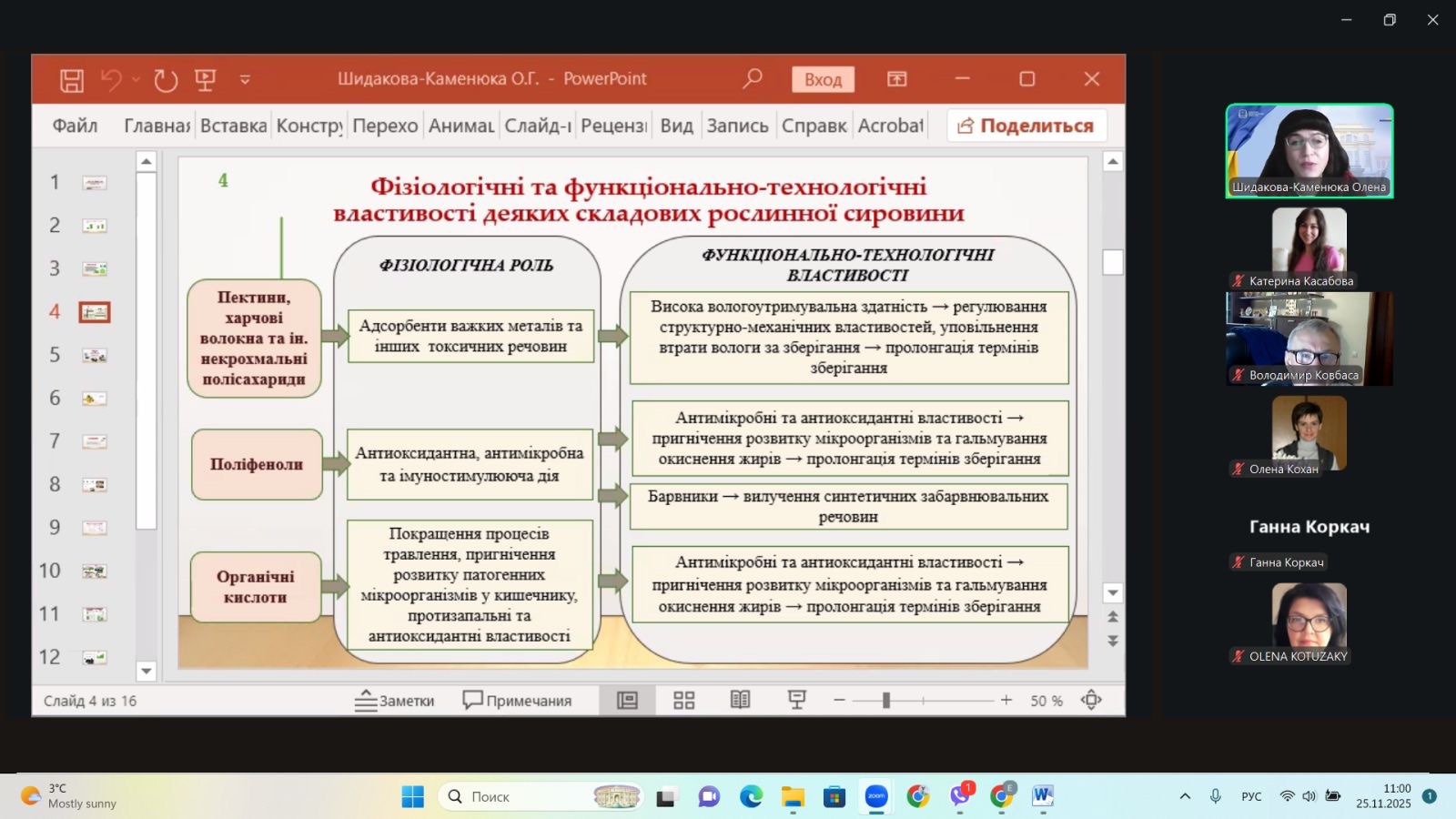This screenshot has width=1456, height=819.
Task: Click the Поделиться share button
Action: click(x=1026, y=126)
